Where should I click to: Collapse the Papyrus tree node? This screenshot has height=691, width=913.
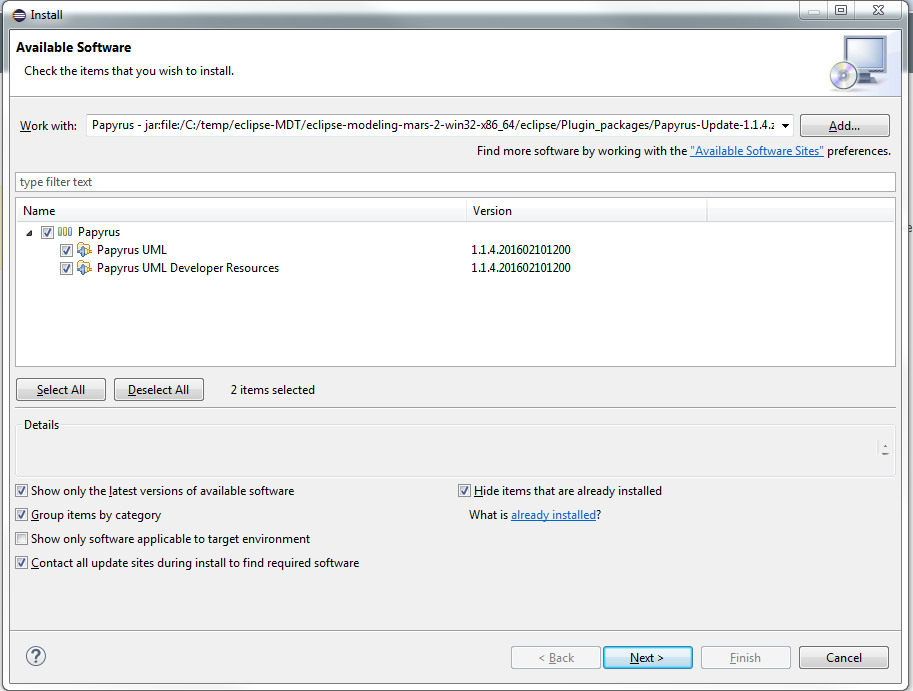tap(29, 233)
